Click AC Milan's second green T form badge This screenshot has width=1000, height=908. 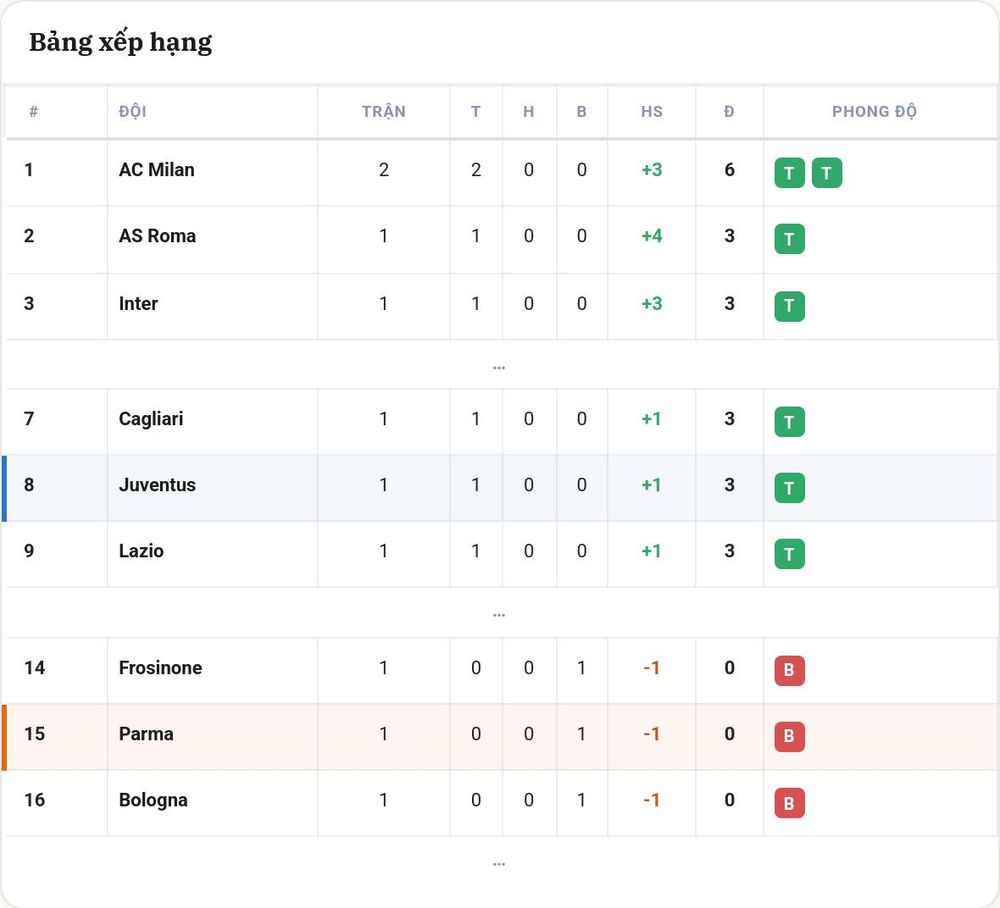pos(827,173)
